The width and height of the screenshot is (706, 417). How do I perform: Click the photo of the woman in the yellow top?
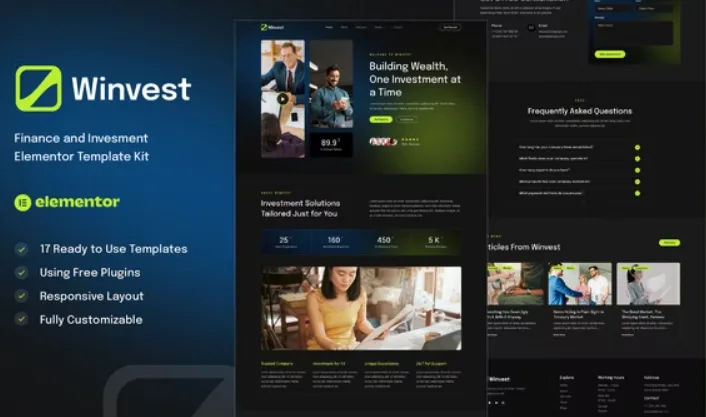pyautogui.click(x=361, y=308)
